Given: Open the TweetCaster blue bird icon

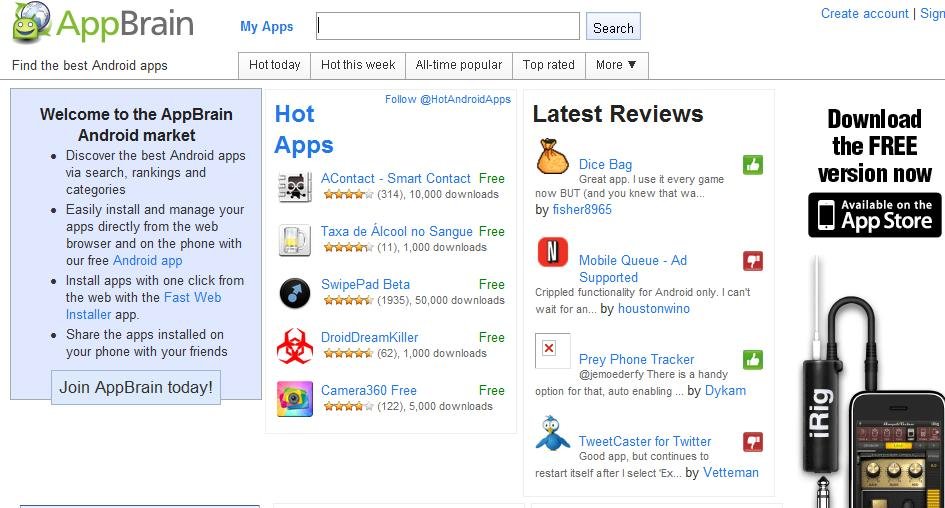Looking at the screenshot, I should [553, 433].
